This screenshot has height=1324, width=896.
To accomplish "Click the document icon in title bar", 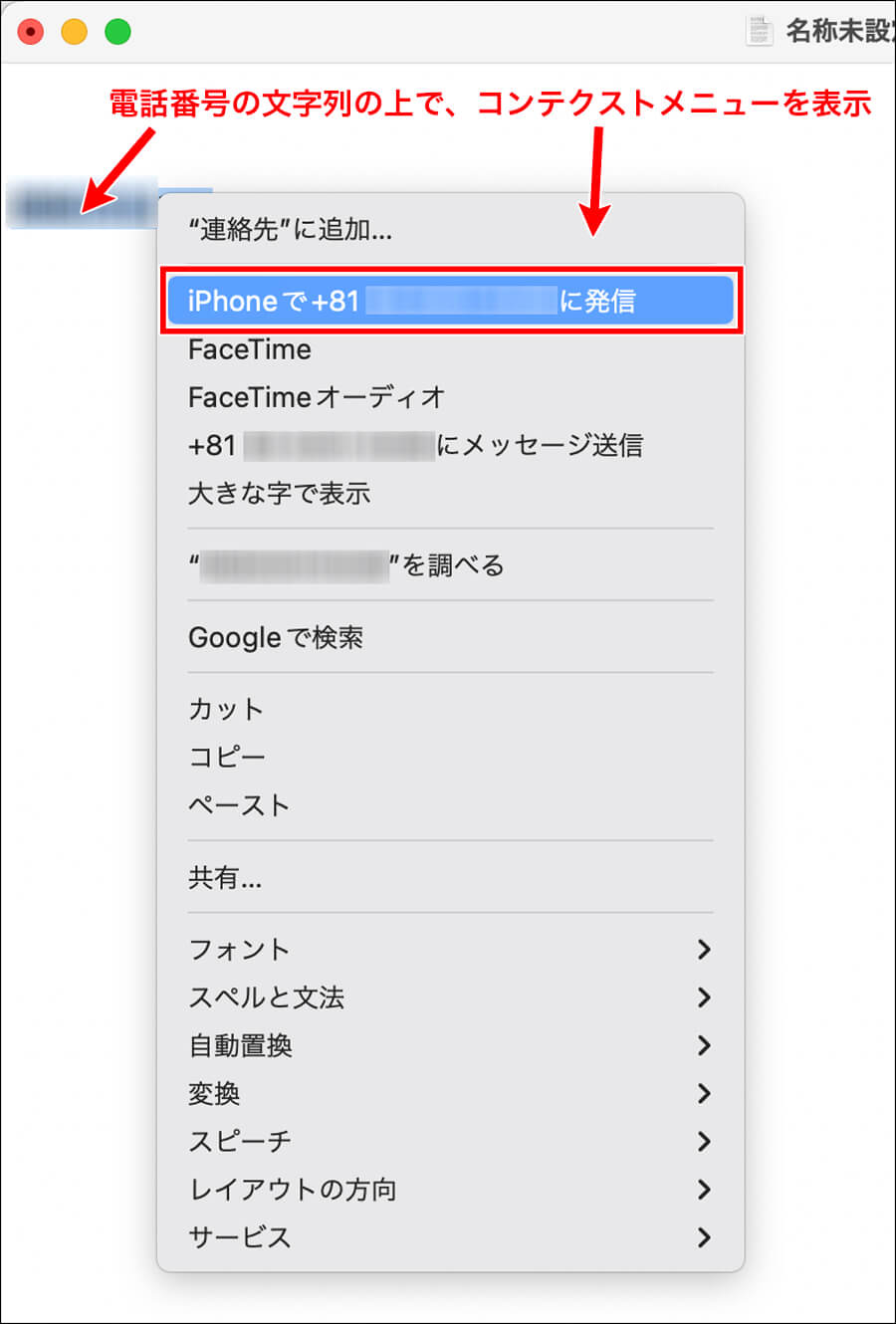I will coord(760,31).
